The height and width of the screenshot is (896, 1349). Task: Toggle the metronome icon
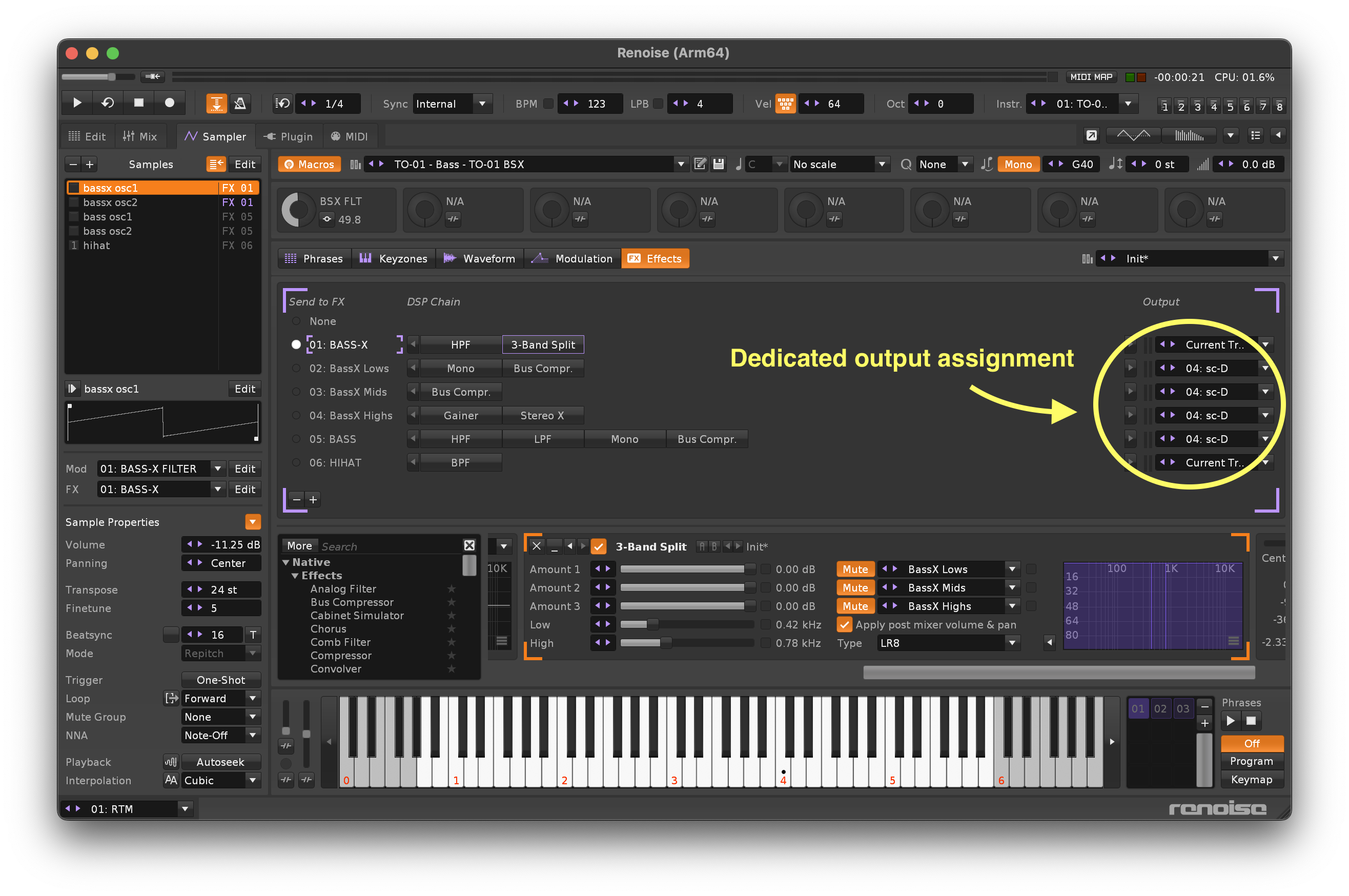[x=240, y=104]
